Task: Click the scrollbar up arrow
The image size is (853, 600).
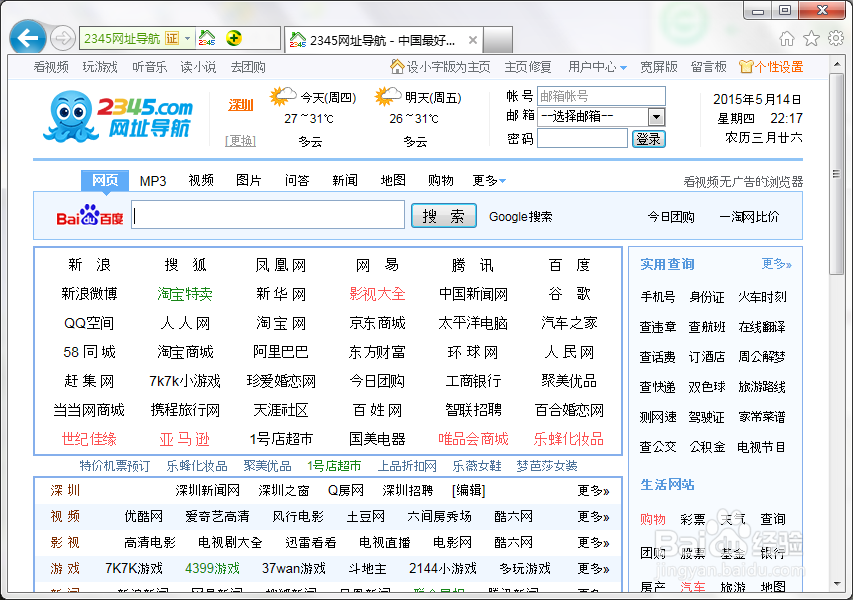Action: [x=837, y=65]
